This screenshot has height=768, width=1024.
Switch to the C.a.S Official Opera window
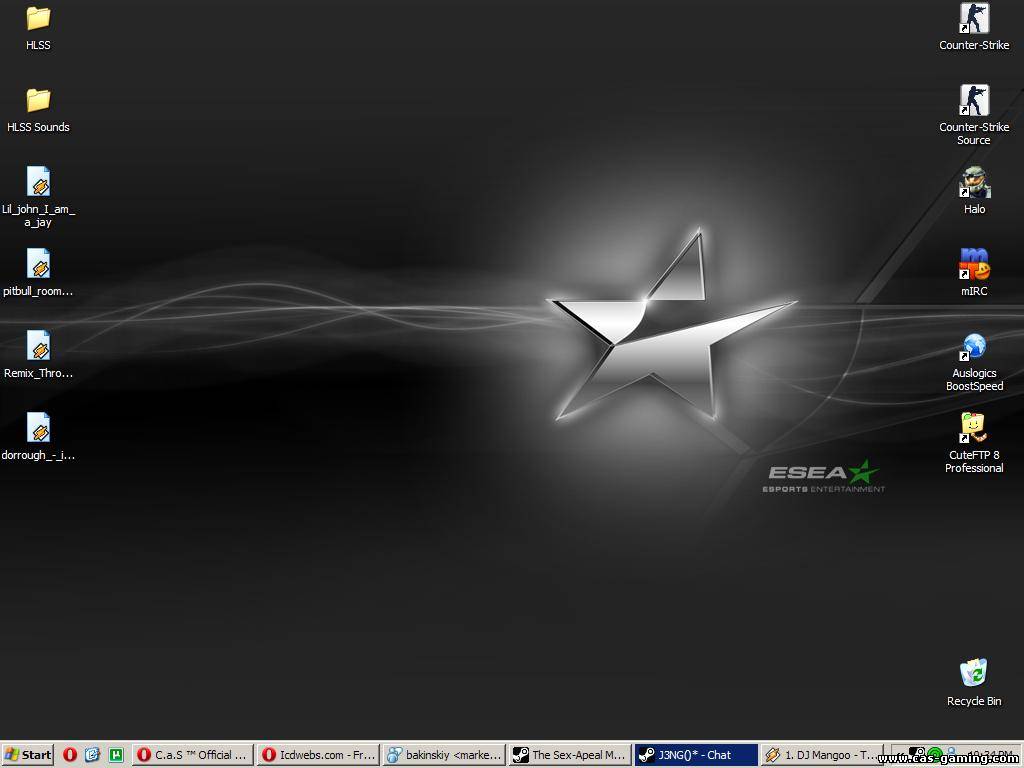193,755
